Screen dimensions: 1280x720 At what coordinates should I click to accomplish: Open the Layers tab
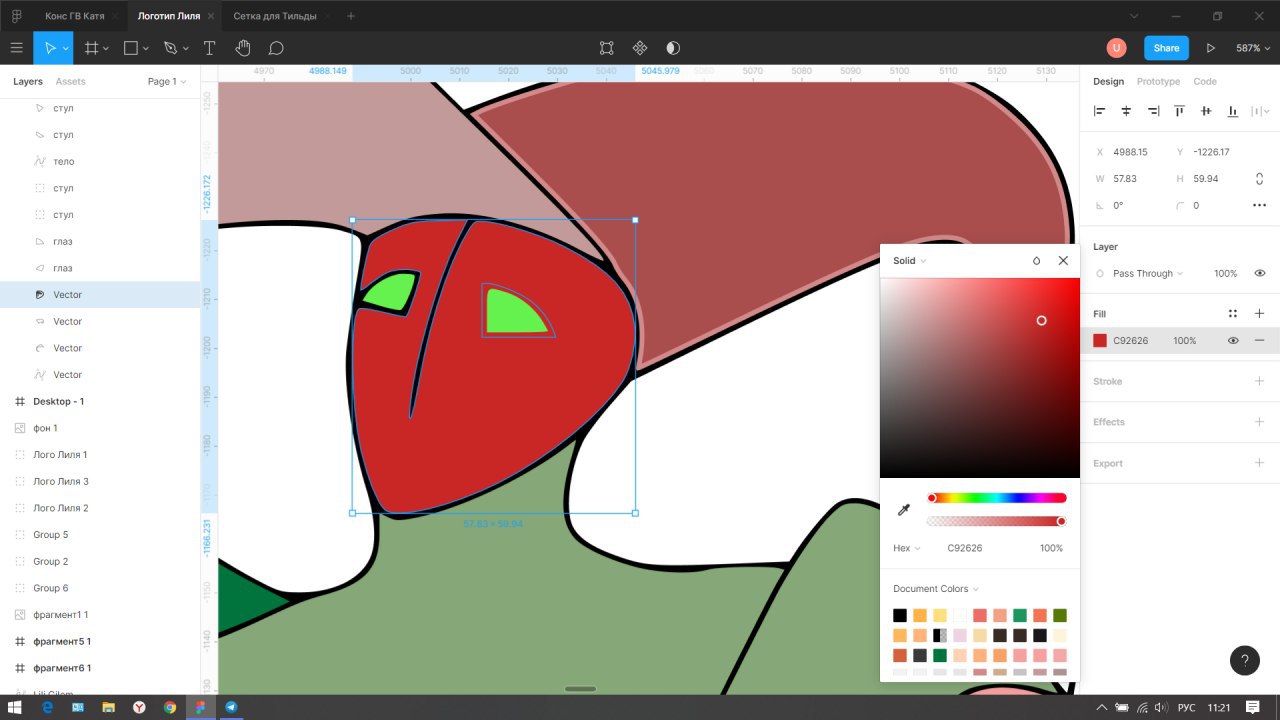[x=28, y=82]
